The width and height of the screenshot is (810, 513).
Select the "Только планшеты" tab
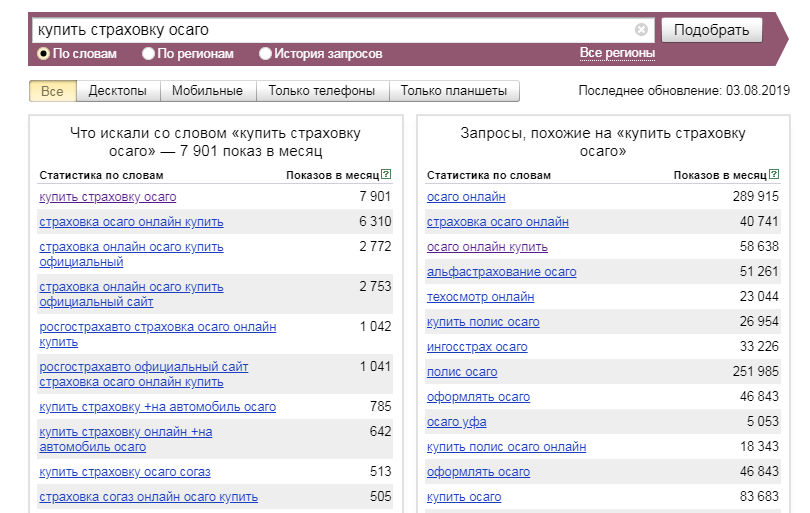click(454, 91)
